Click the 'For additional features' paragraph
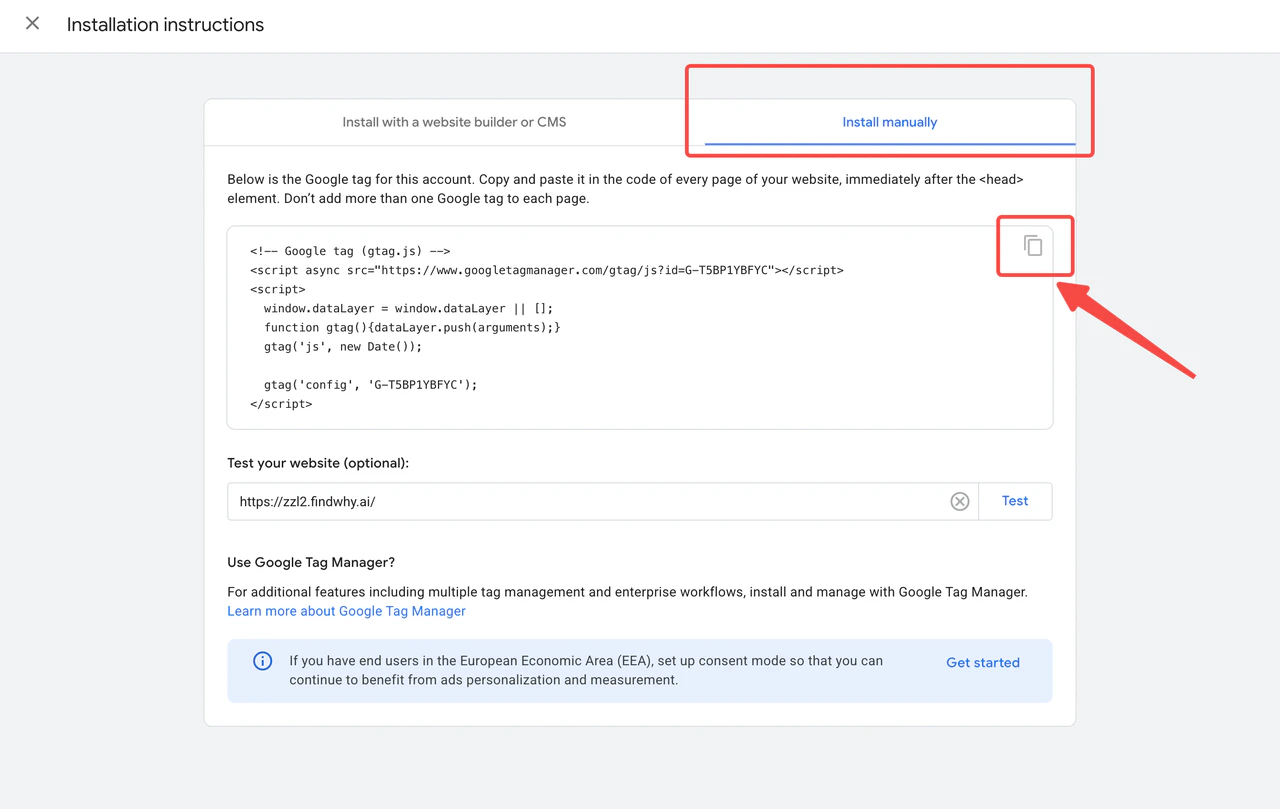The image size is (1280, 809). [x=627, y=592]
